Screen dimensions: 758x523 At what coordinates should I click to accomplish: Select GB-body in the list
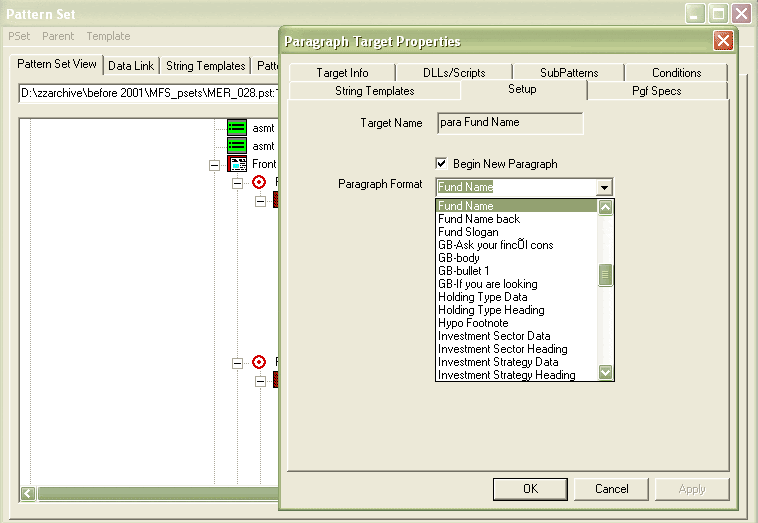coord(517,258)
